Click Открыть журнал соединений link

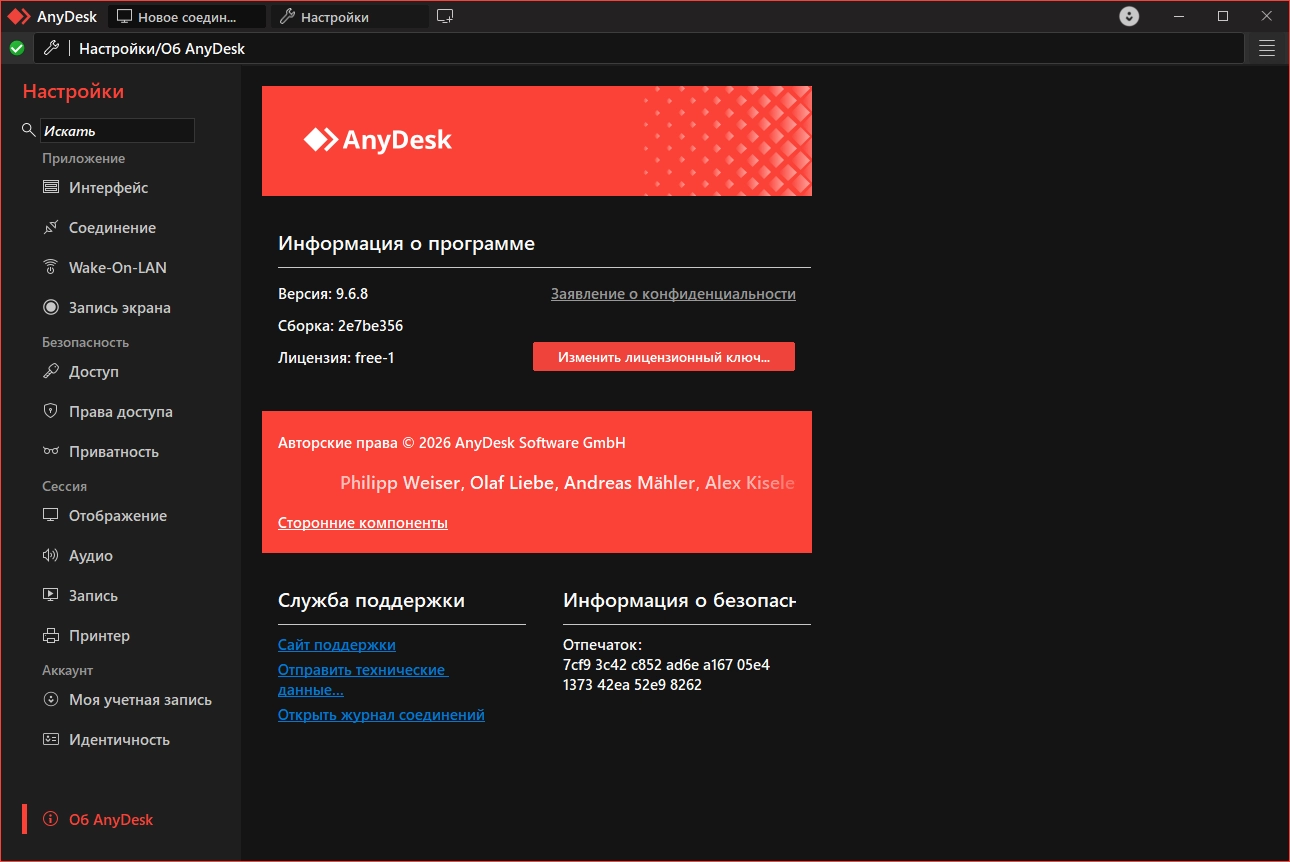(381, 715)
